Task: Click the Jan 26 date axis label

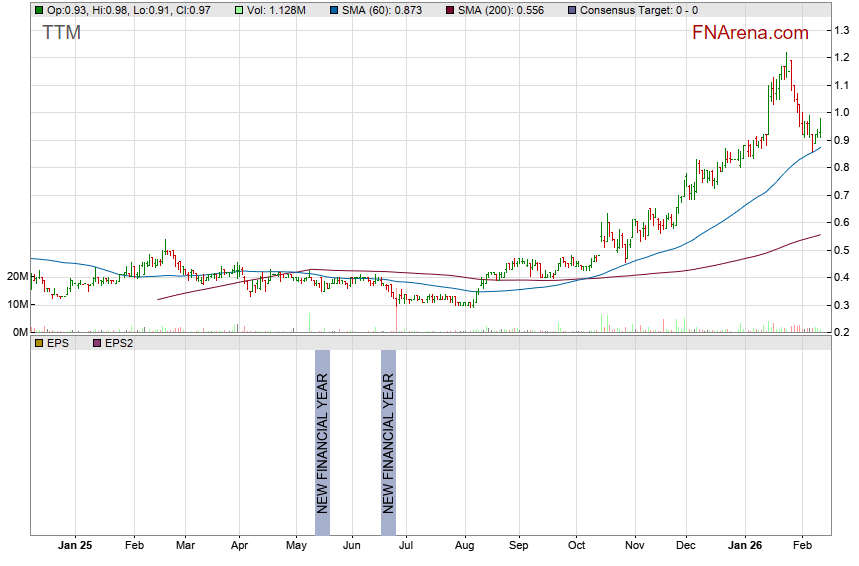Action: tap(744, 547)
